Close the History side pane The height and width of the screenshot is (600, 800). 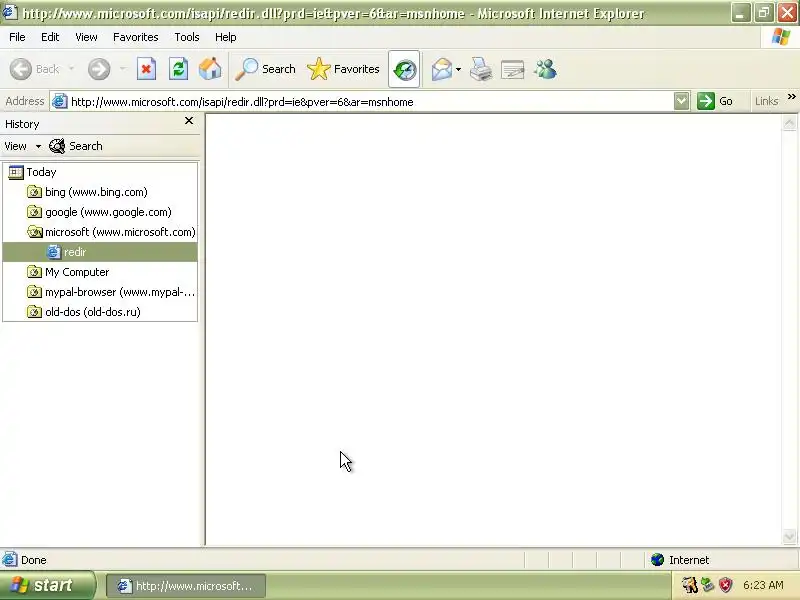(x=189, y=120)
